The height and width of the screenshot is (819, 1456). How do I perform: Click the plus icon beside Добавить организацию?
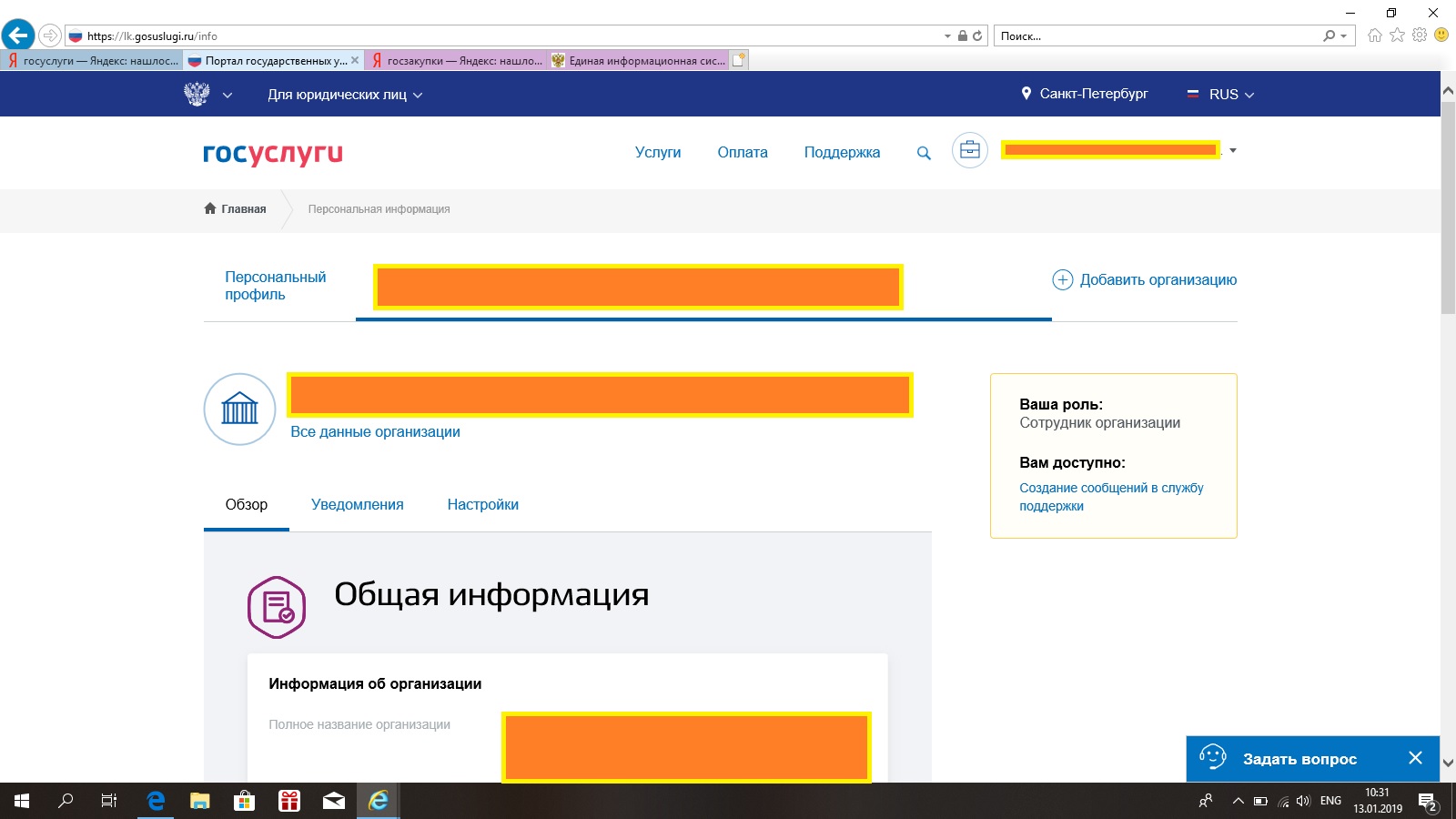click(1062, 279)
